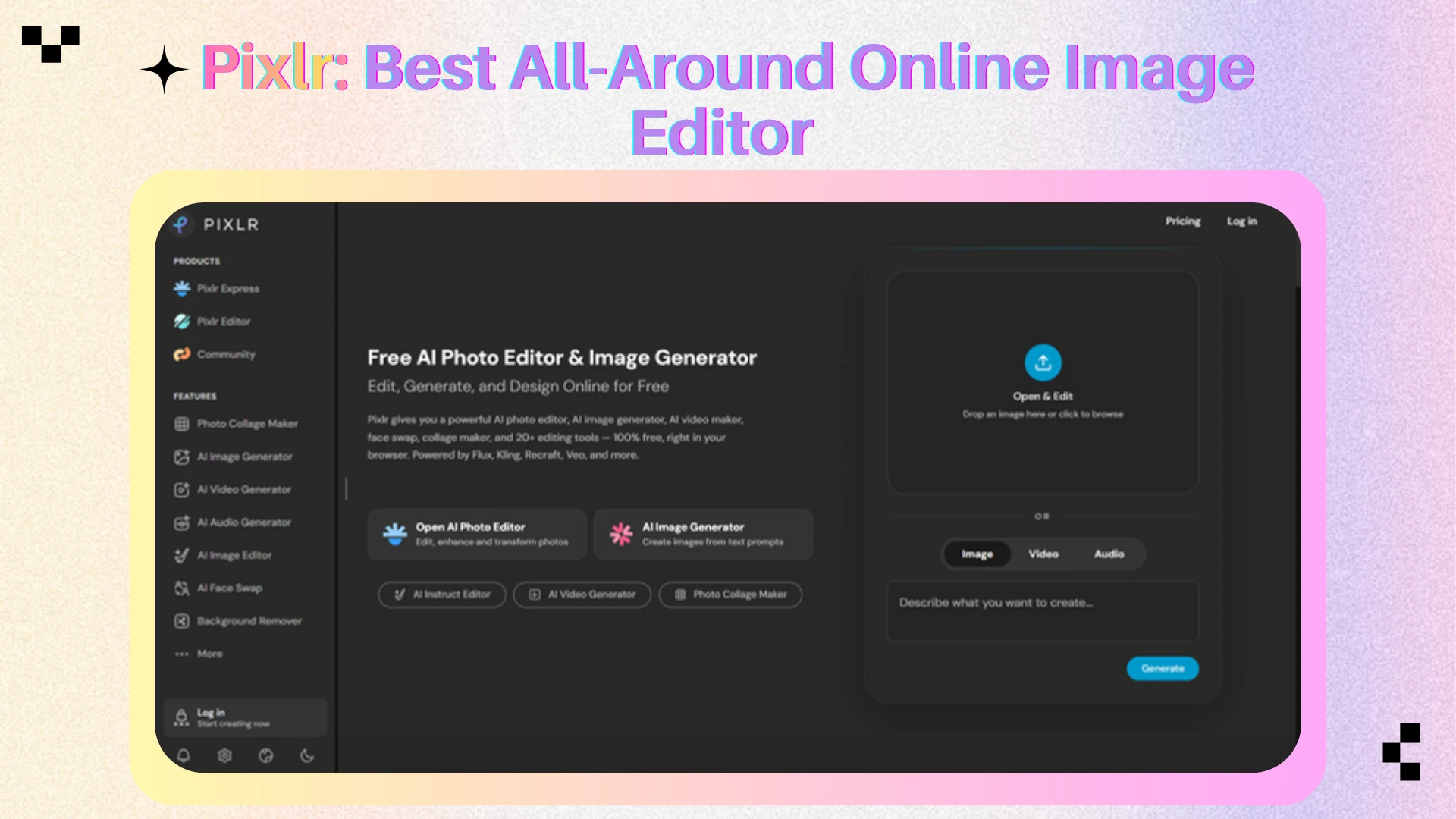
Task: Open Pixlr Express from the sidebar
Action: (x=216, y=289)
